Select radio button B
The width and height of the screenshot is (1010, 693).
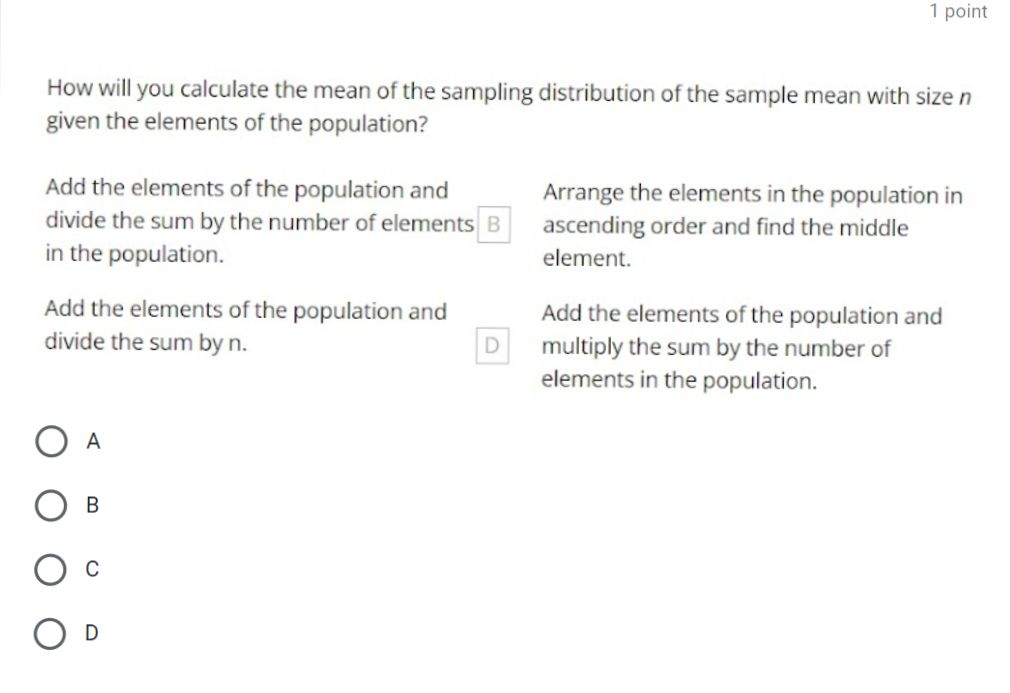50,505
